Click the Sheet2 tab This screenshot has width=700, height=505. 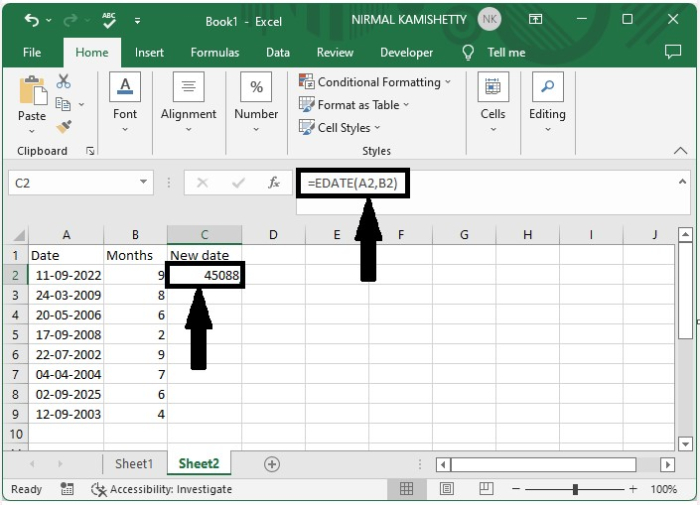click(x=199, y=463)
